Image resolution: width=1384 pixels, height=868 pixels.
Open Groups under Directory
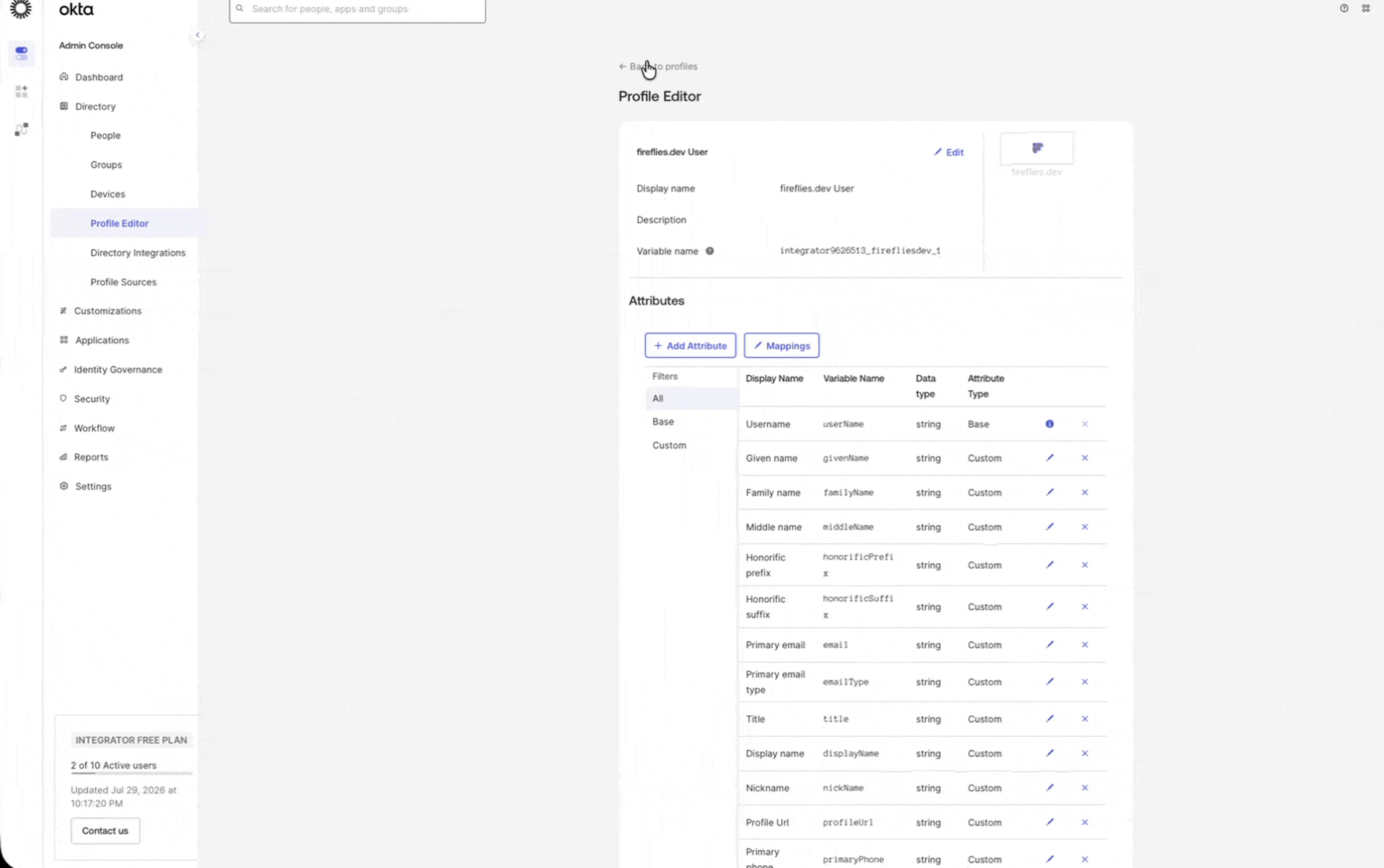click(x=106, y=165)
